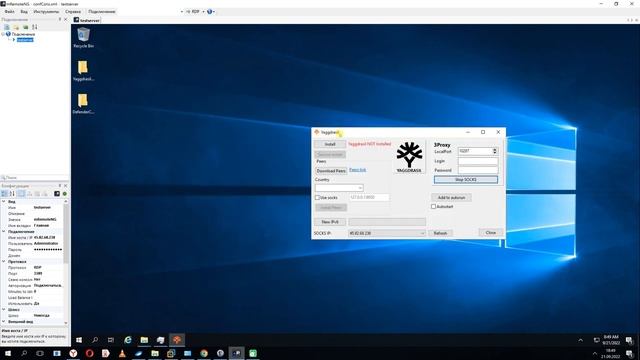The image size is (640, 360).
Task: Open the remote taskbar notification center
Action: [x=629, y=340]
